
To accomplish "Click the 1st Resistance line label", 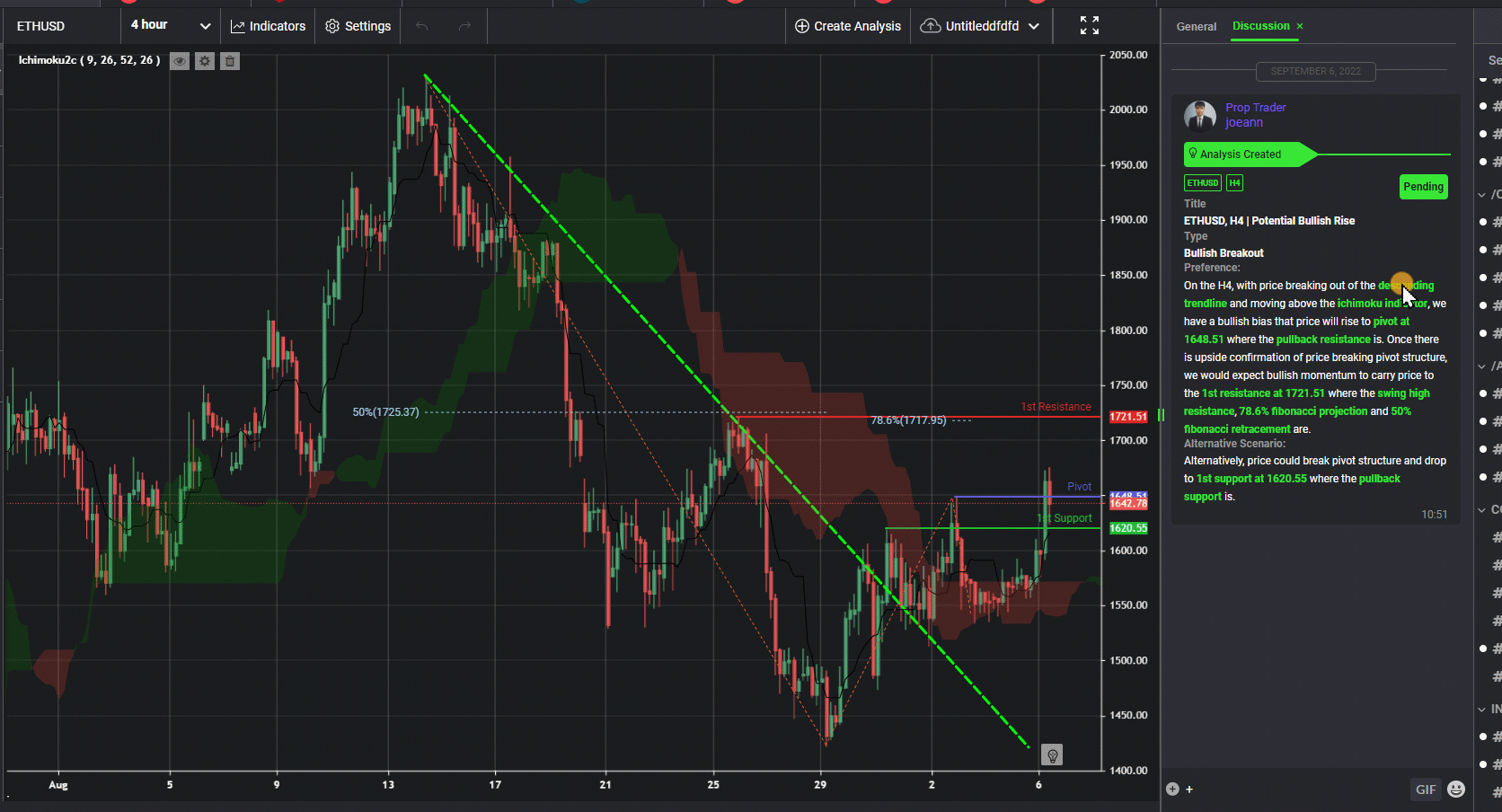I will (x=1056, y=407).
